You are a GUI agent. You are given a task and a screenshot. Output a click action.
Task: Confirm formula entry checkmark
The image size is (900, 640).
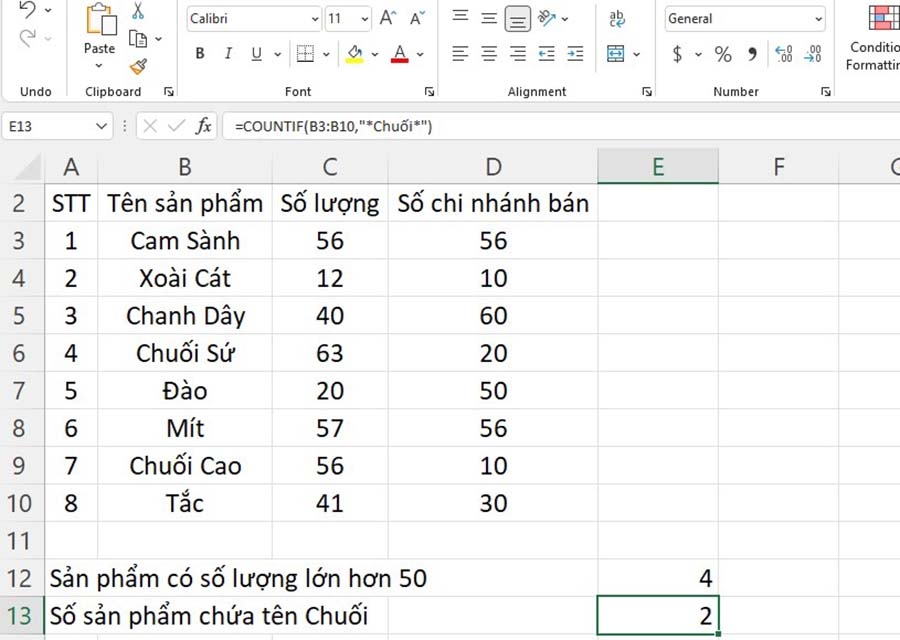(176, 126)
